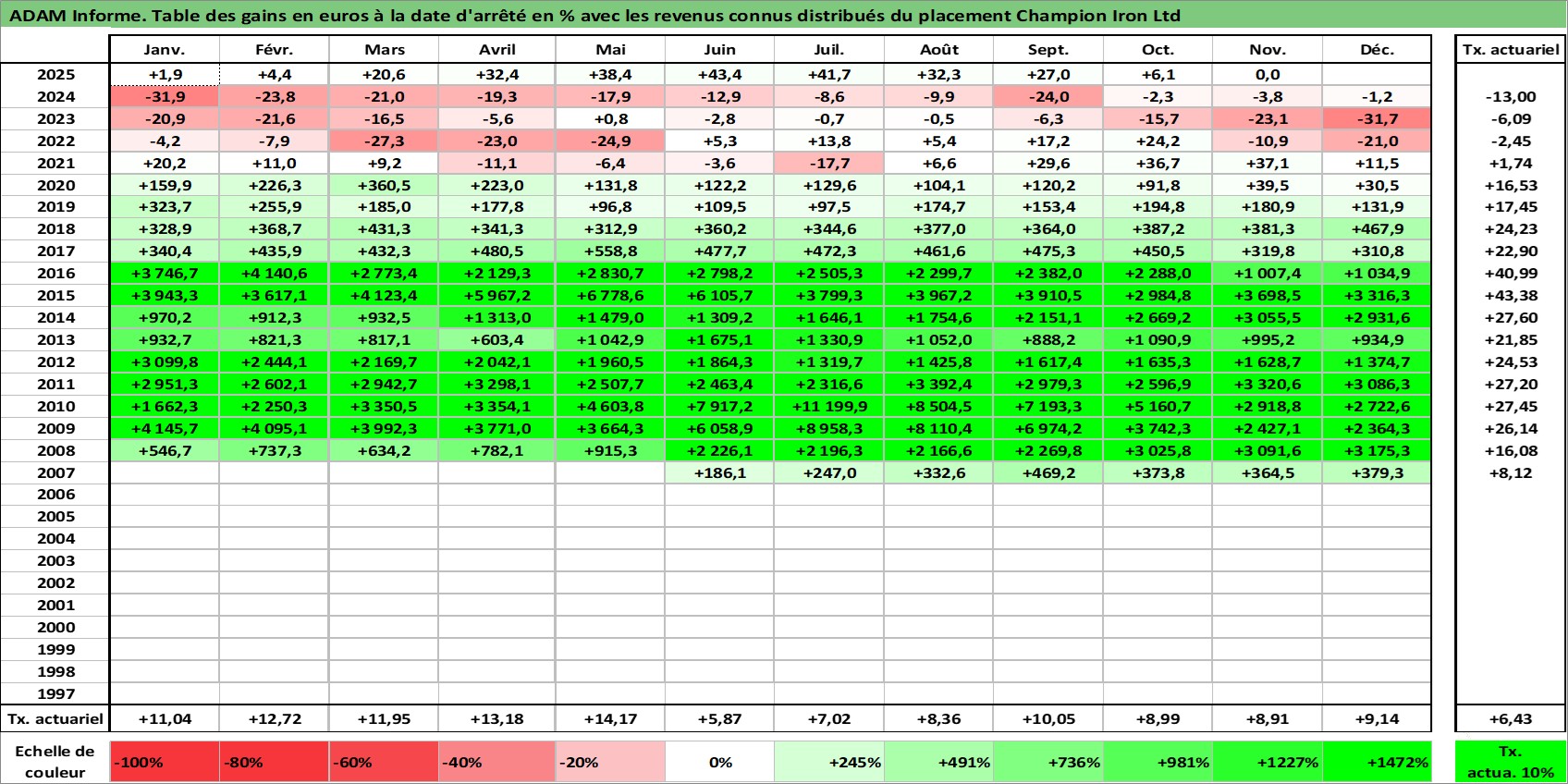Click the 'Sept.' column header
Screen dimensions: 1568x784
(x=1048, y=50)
